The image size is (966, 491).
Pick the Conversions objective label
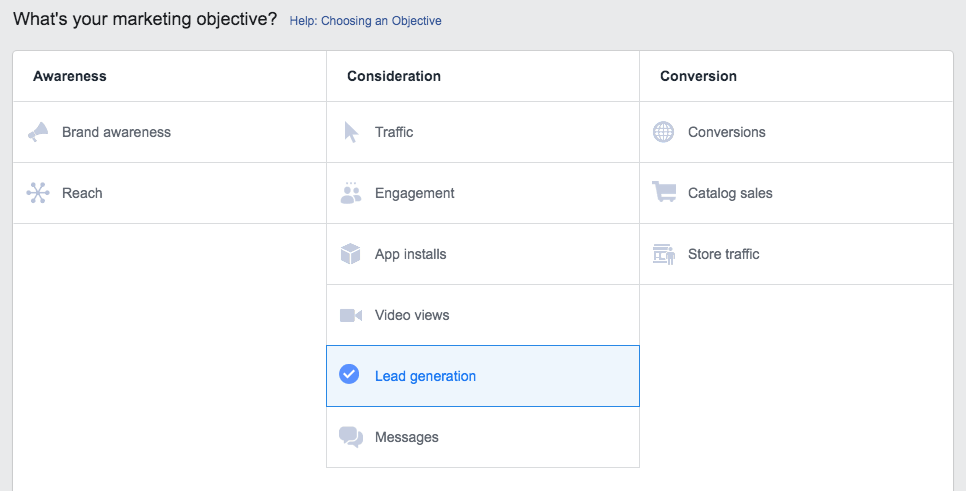pos(727,132)
